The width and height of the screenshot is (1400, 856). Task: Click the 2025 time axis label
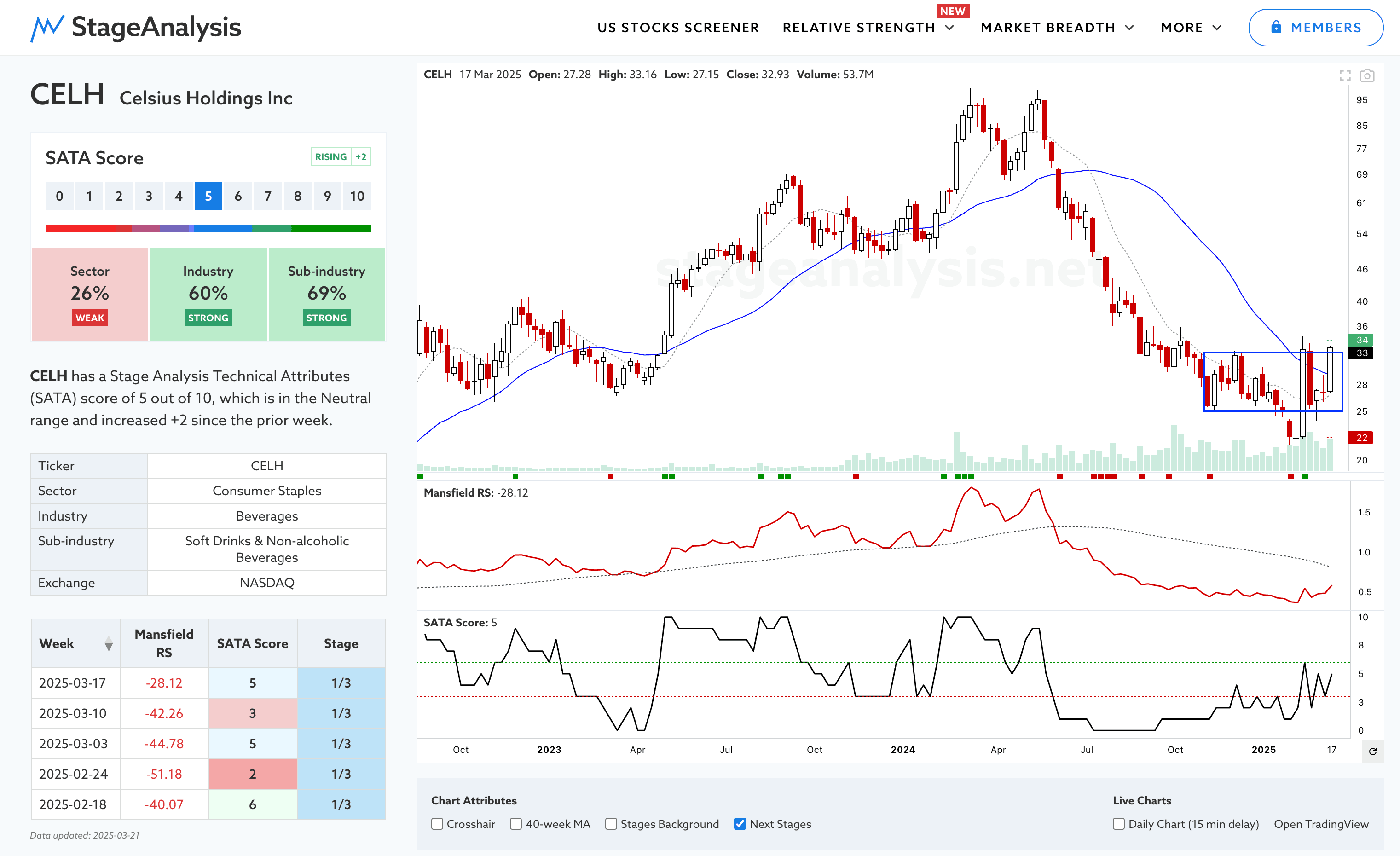[x=1264, y=750]
